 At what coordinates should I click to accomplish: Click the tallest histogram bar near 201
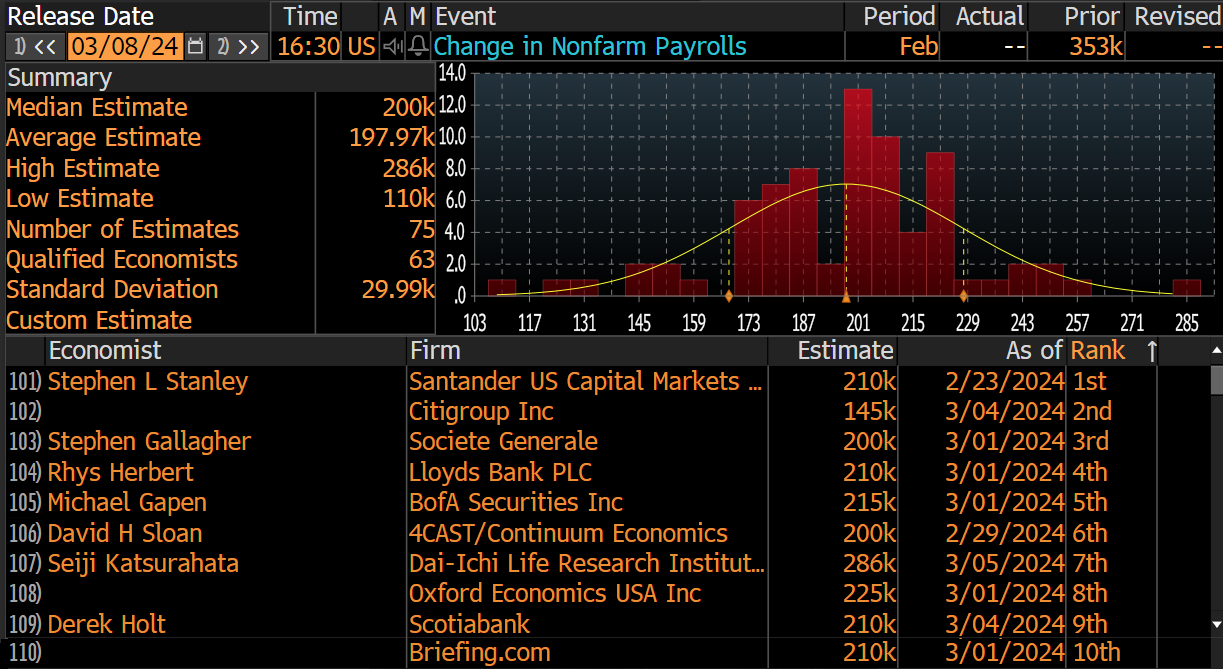pyautogui.click(x=858, y=193)
